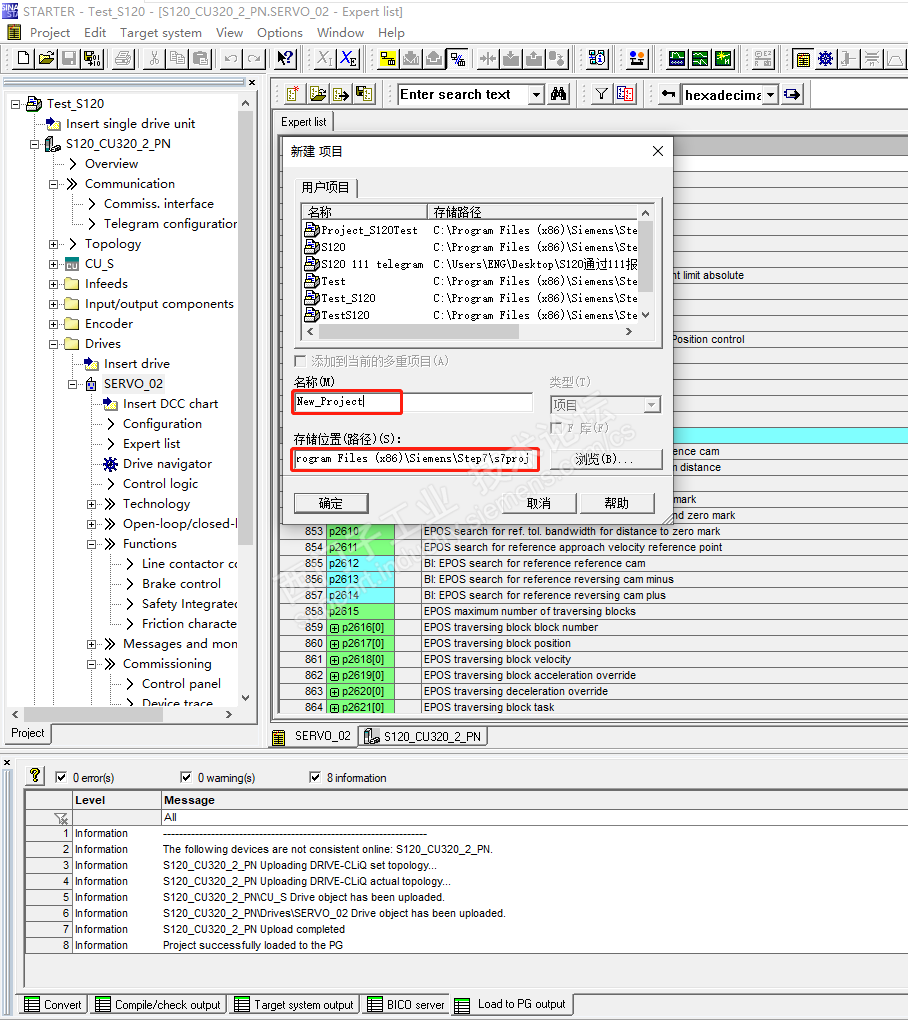Expand the Infeeds folder node
908x1020 pixels.
click(x=53, y=284)
